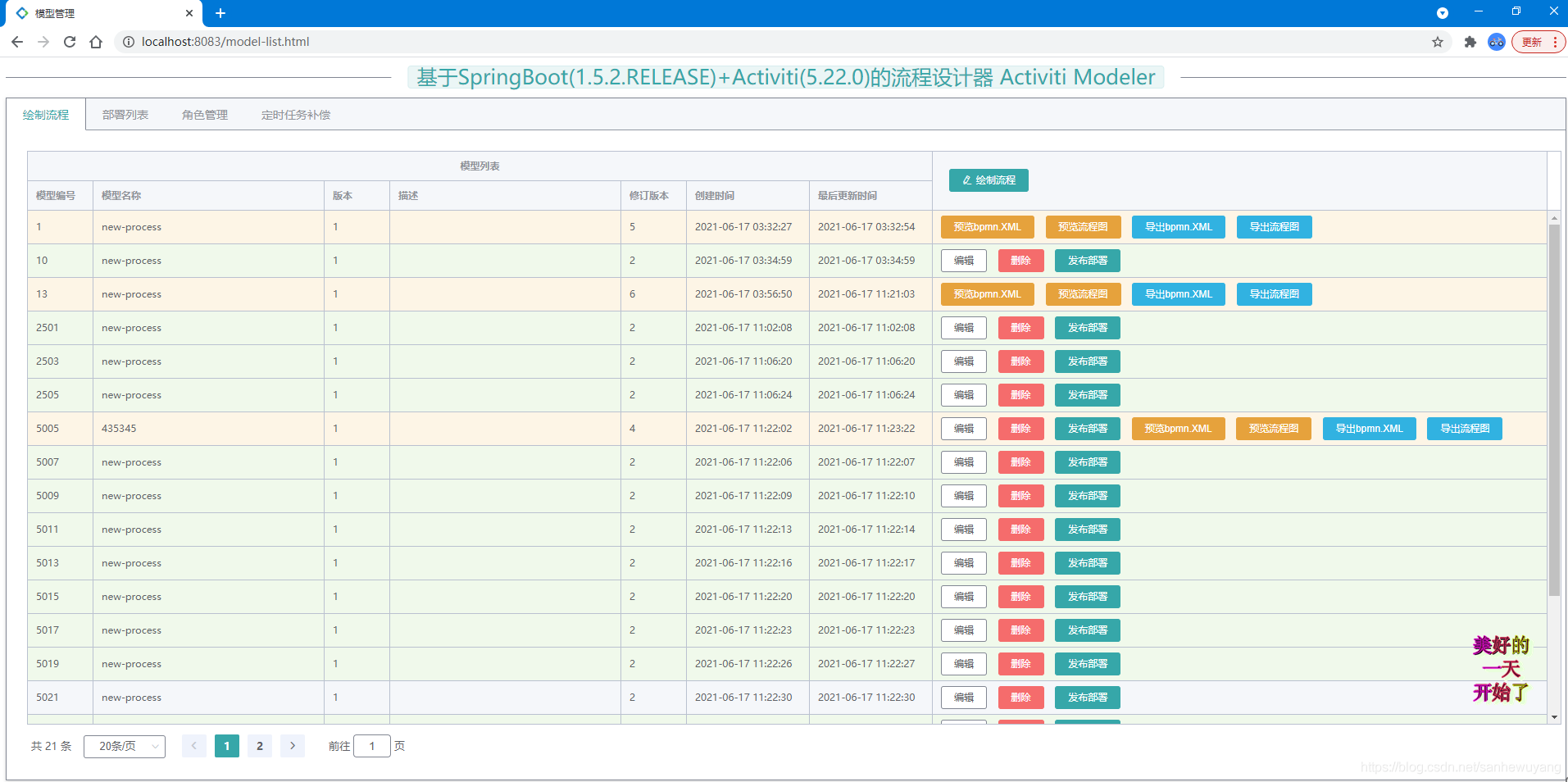Preview bpmn XML for model 5005
This screenshot has height=782, width=1568.
1178,429
